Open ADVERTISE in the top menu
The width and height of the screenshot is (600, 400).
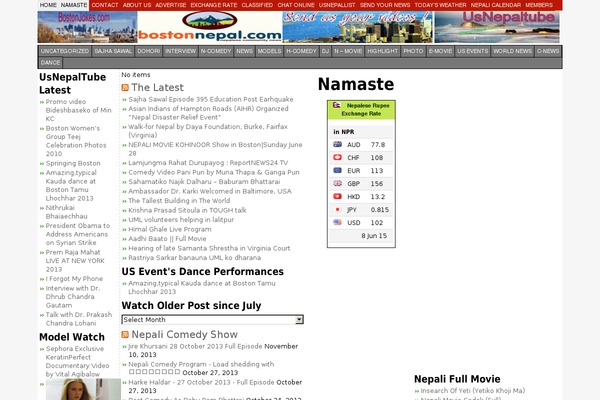[x=171, y=5]
